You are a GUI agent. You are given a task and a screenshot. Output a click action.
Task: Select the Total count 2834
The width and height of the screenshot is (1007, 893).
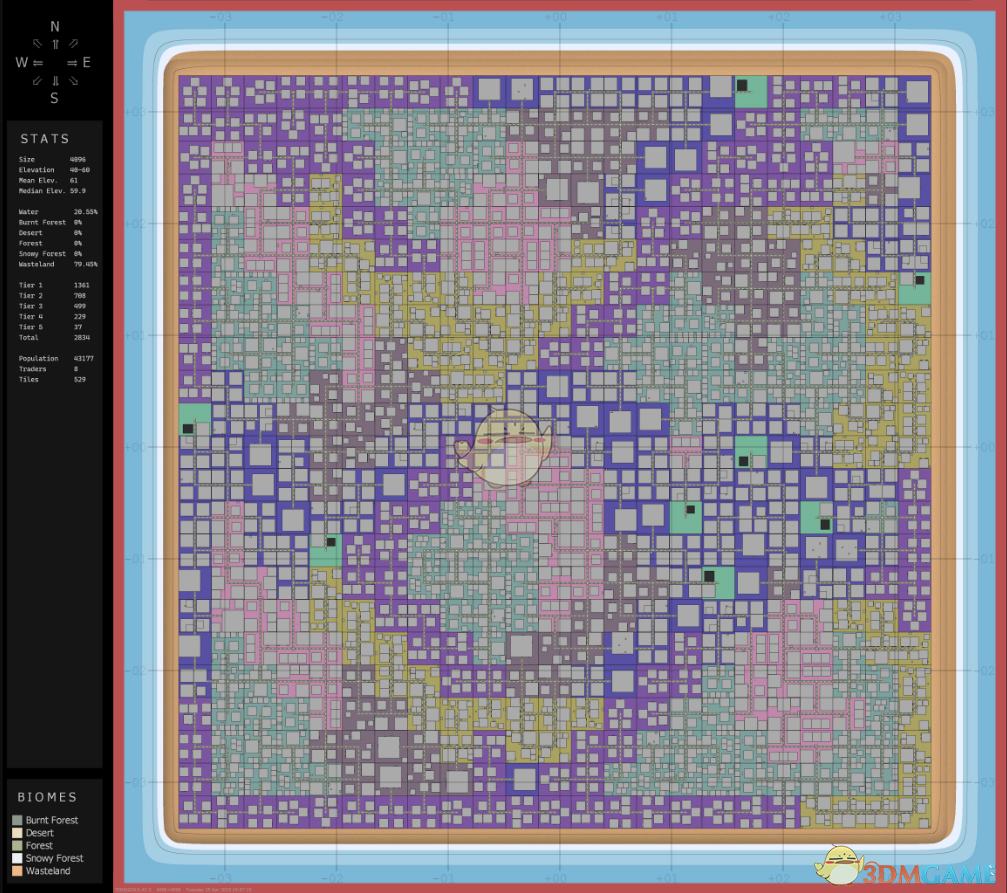(x=82, y=337)
